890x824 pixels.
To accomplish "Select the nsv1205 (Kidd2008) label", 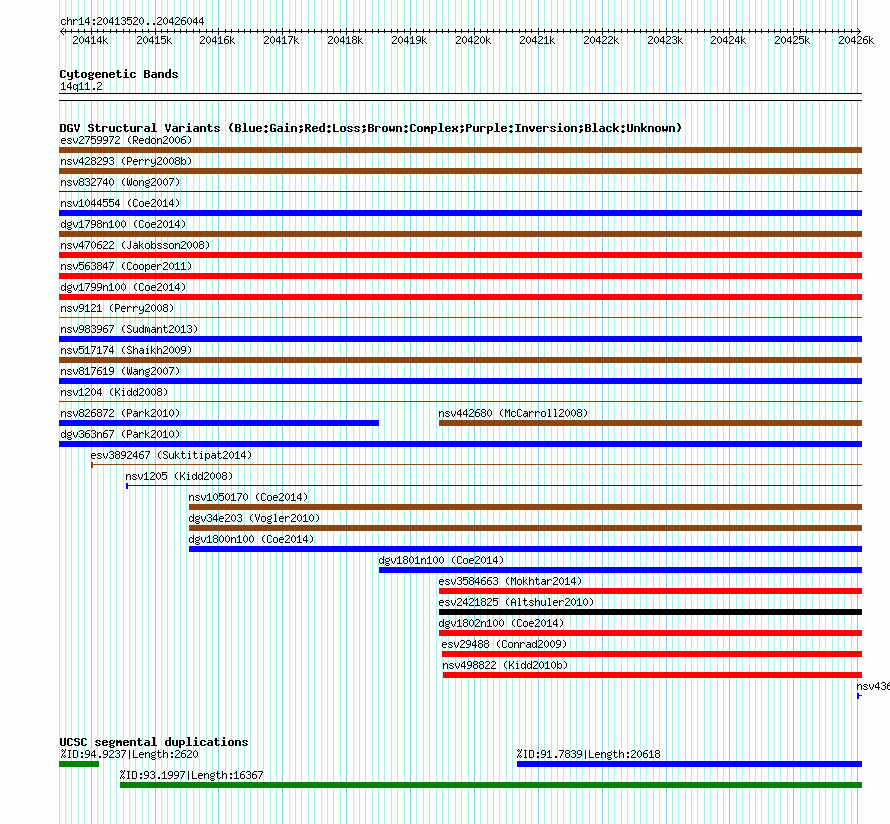I will click(x=179, y=476).
